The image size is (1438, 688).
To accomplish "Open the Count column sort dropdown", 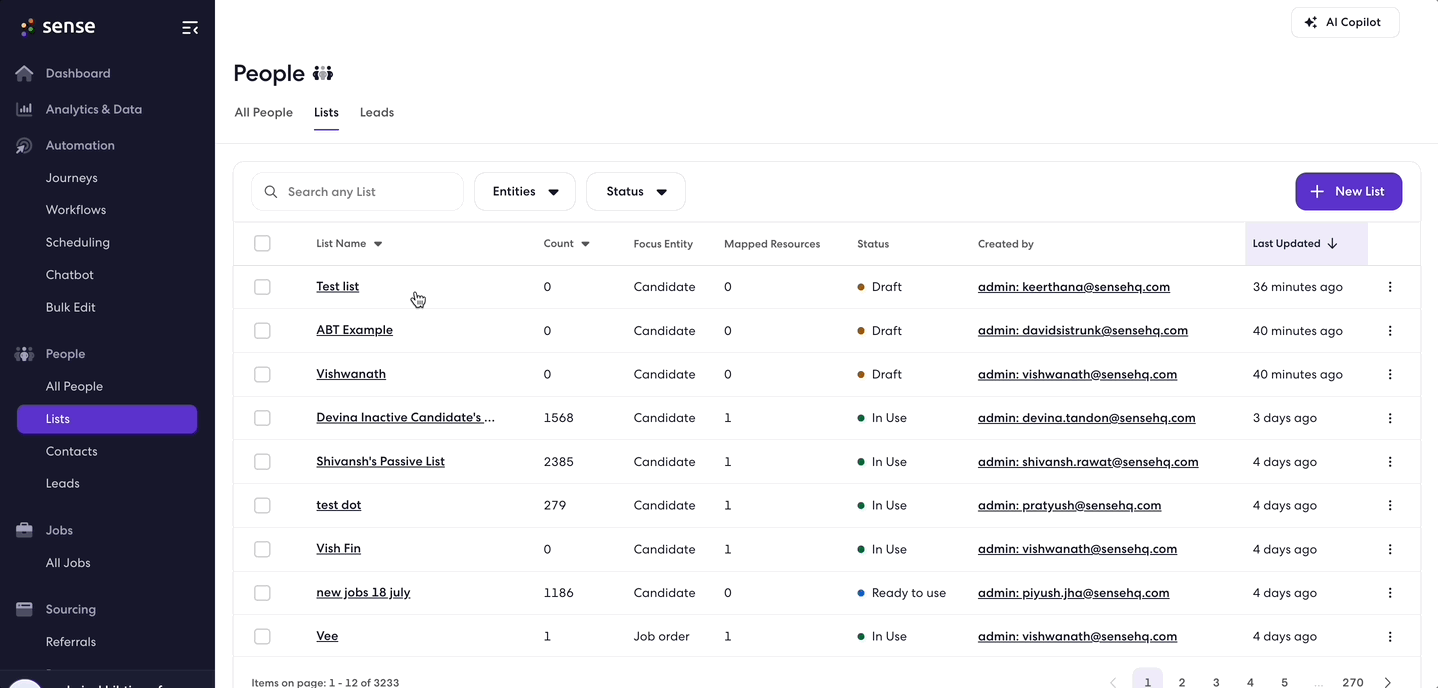I will (x=585, y=244).
